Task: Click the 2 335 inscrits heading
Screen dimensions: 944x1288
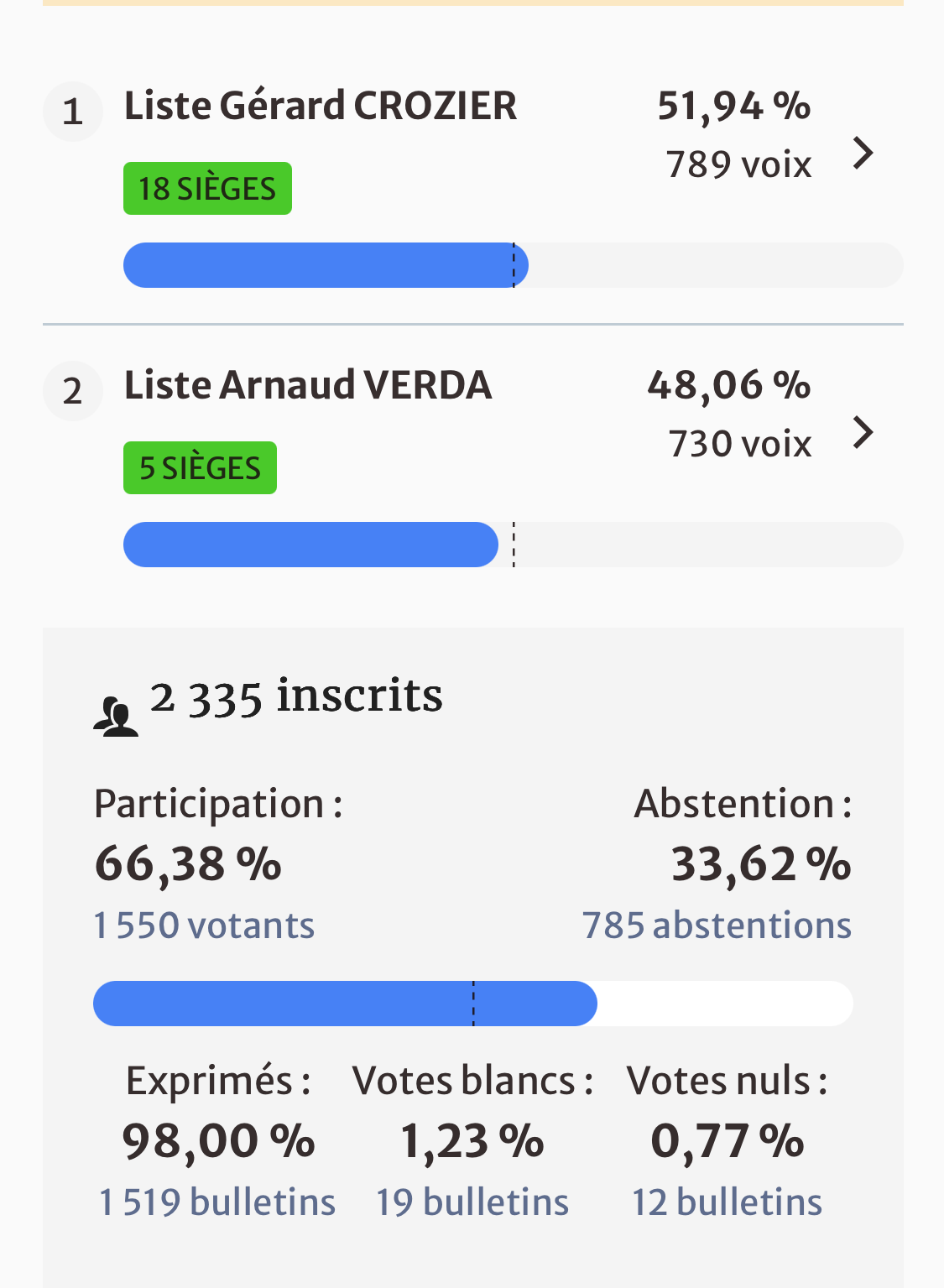Action: click(x=296, y=696)
